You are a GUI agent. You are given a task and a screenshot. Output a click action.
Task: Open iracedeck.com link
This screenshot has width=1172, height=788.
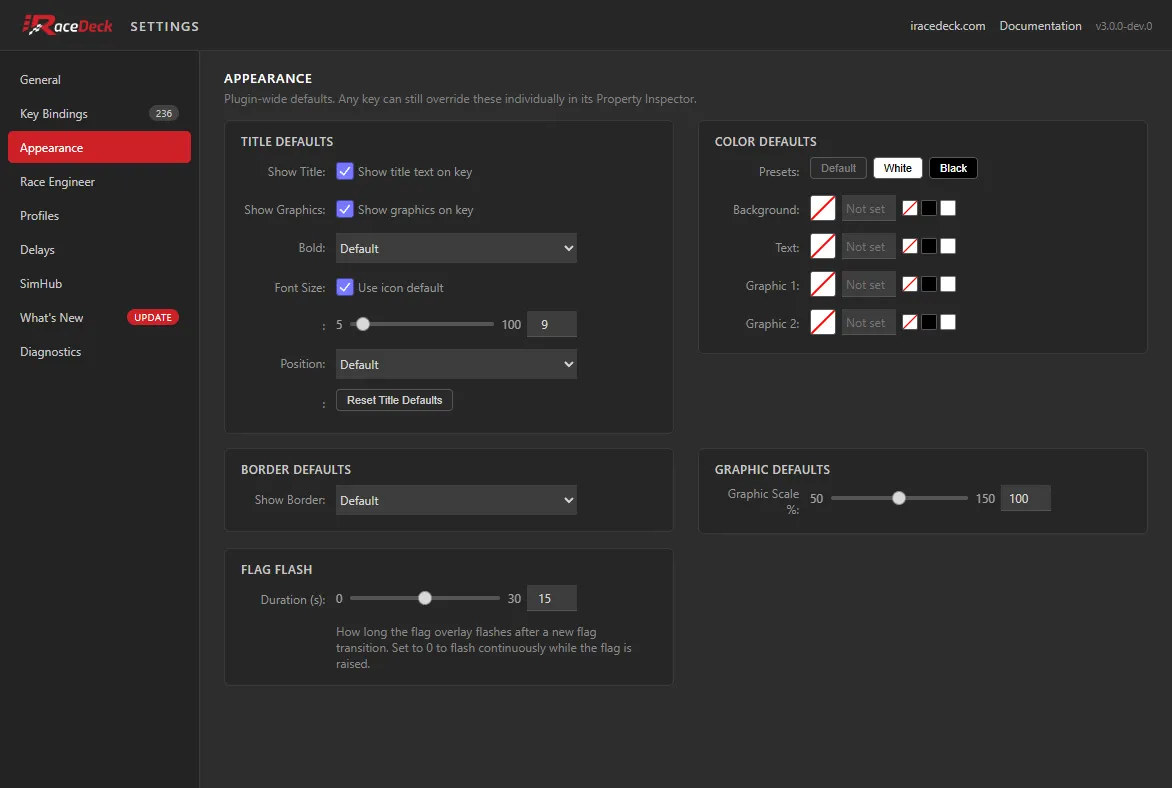coord(947,25)
